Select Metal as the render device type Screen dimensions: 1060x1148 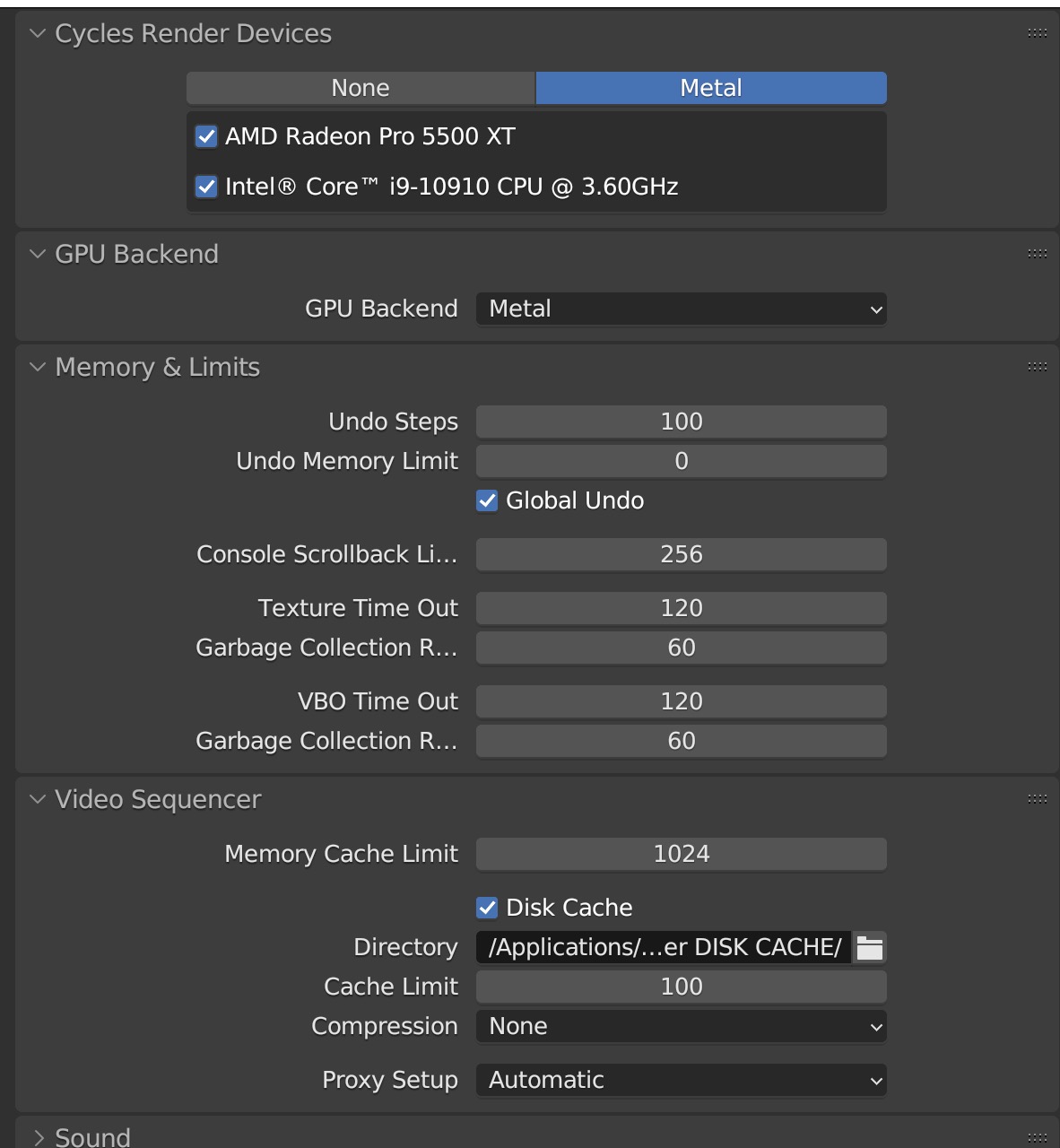point(711,88)
